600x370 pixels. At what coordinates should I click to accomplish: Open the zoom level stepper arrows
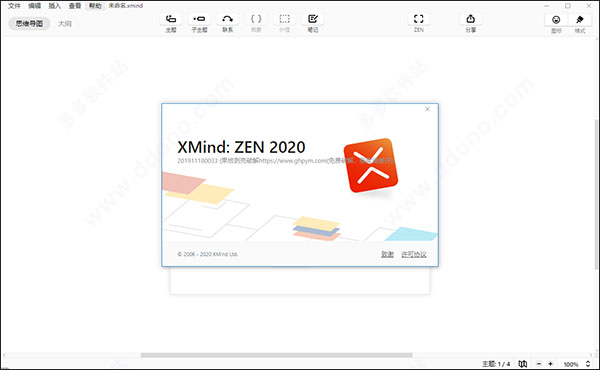[588, 364]
